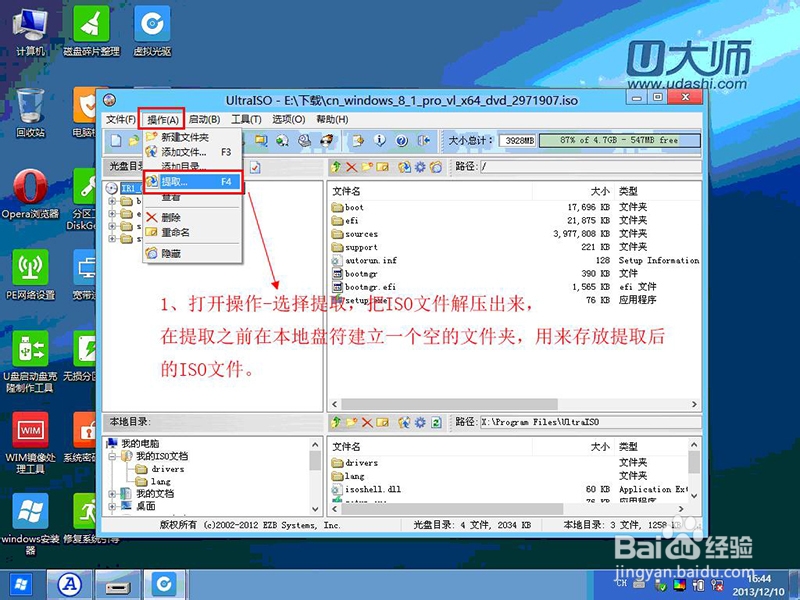Open the PE网络设置 desktop icon
The width and height of the screenshot is (800, 600).
[x=30, y=274]
